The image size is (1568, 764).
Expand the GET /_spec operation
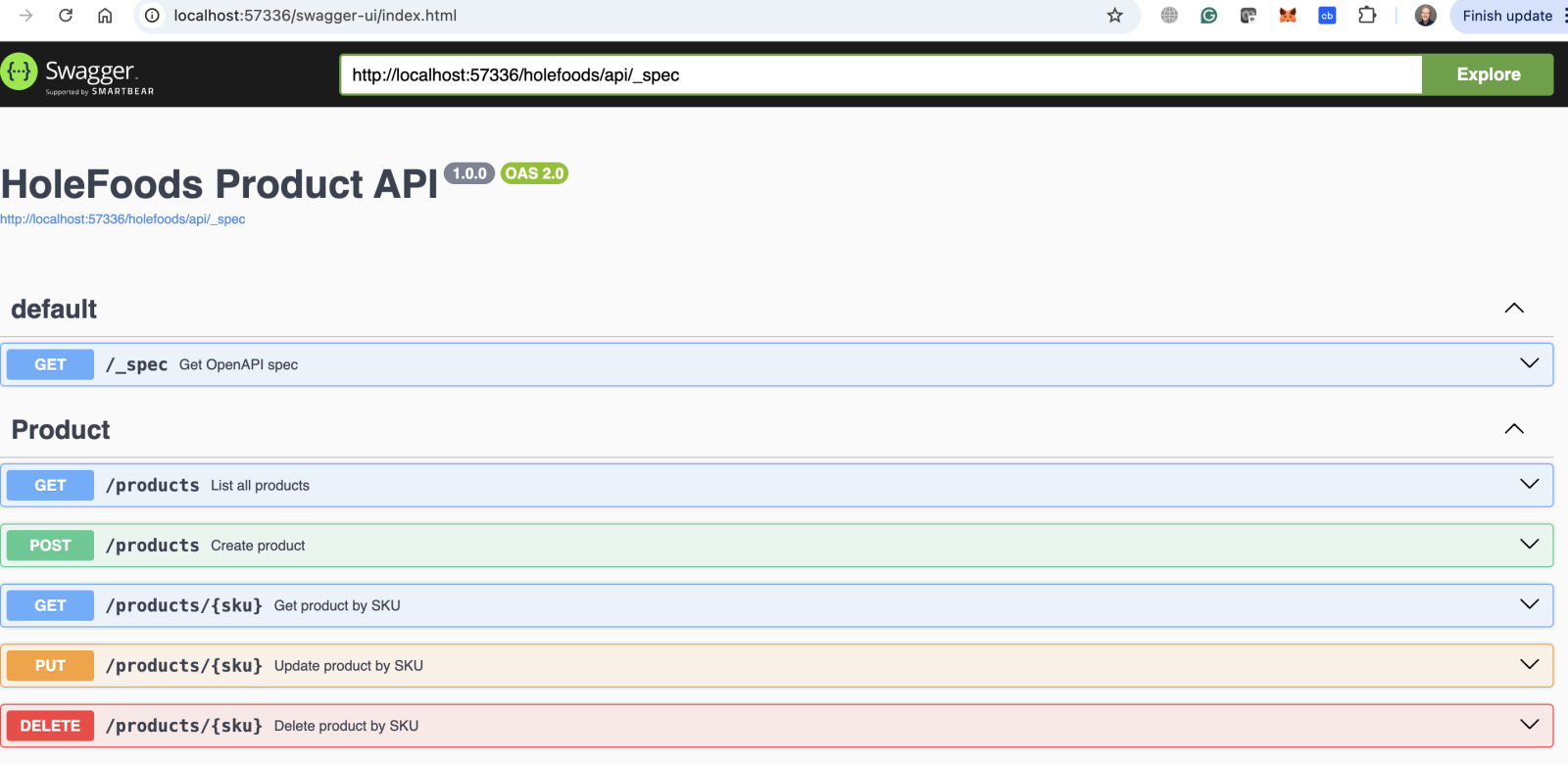click(1528, 363)
